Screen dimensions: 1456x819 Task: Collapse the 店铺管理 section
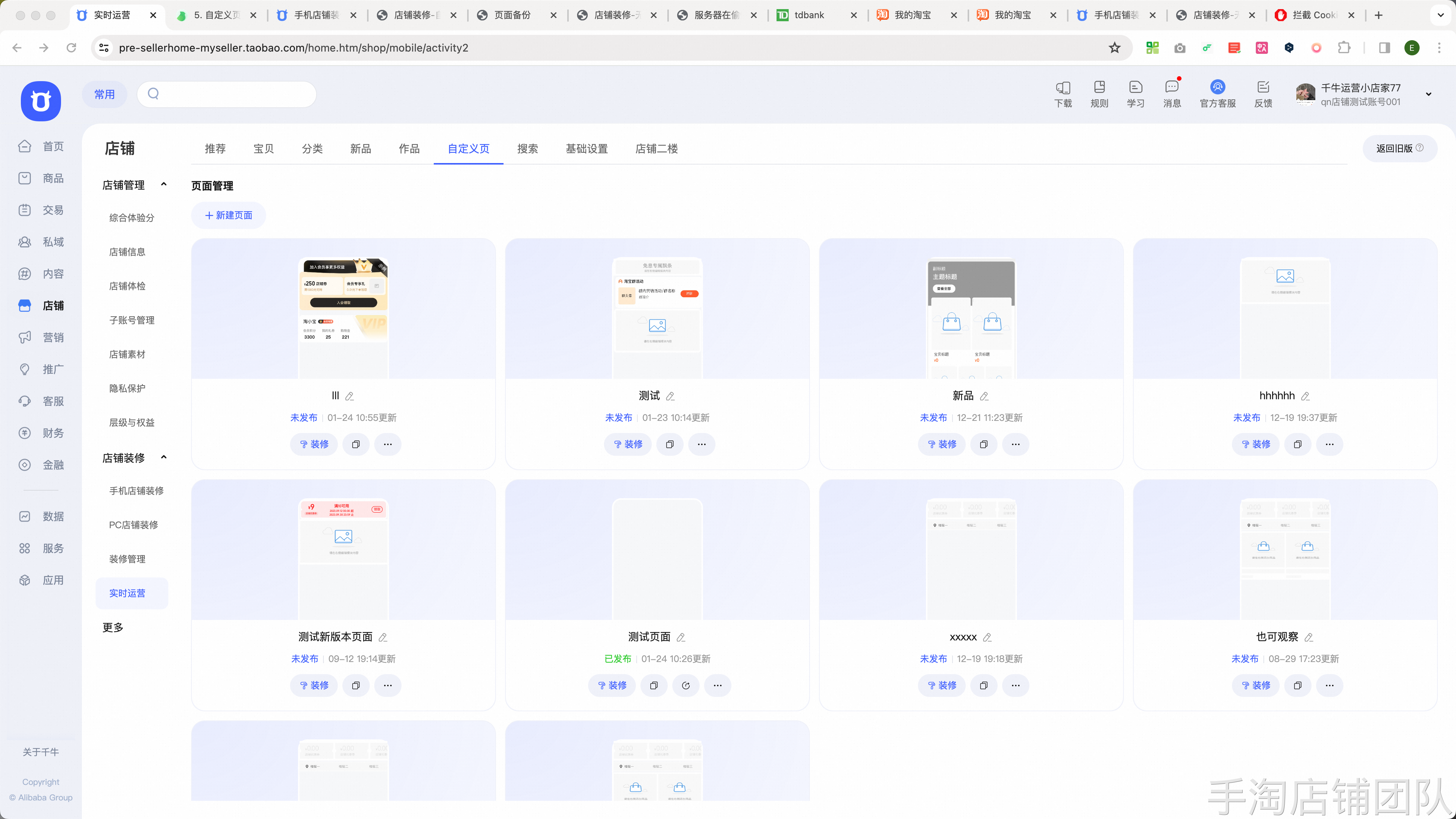click(x=164, y=184)
